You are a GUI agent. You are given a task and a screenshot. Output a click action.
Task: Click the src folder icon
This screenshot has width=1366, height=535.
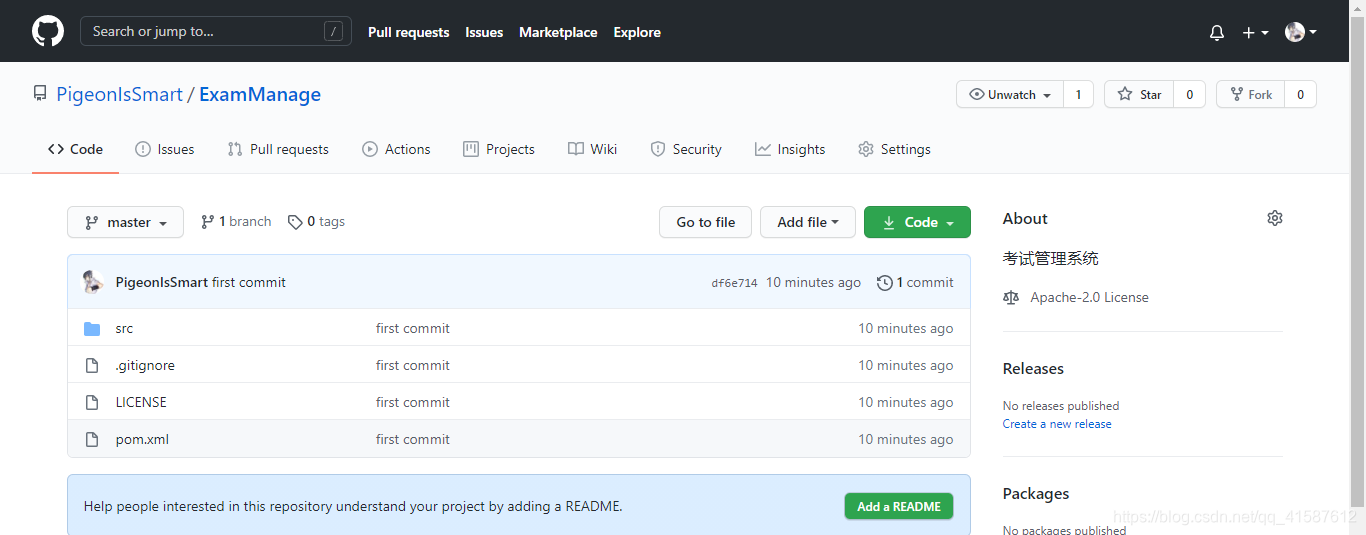click(x=92, y=328)
